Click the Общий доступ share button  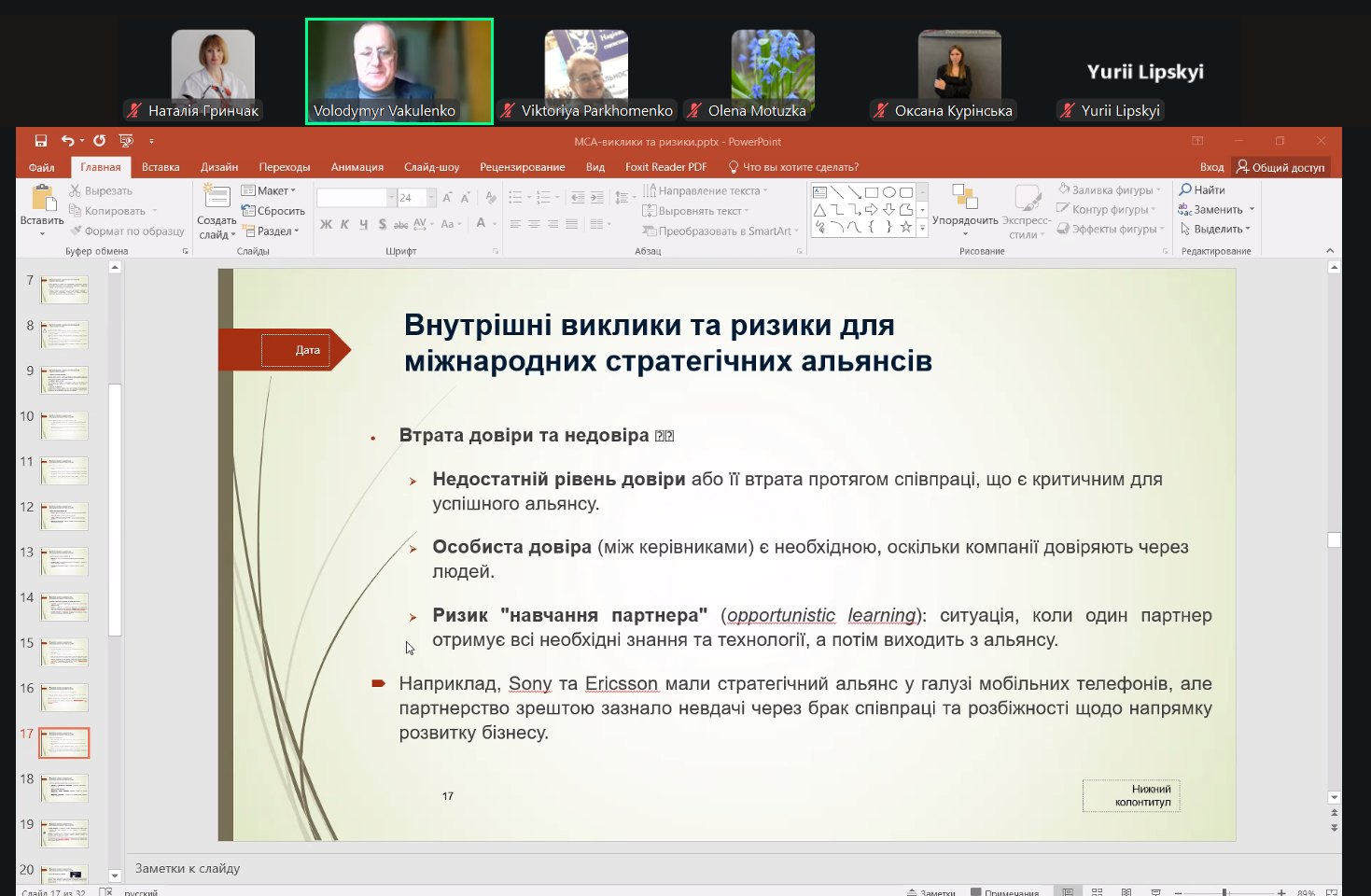[1280, 167]
